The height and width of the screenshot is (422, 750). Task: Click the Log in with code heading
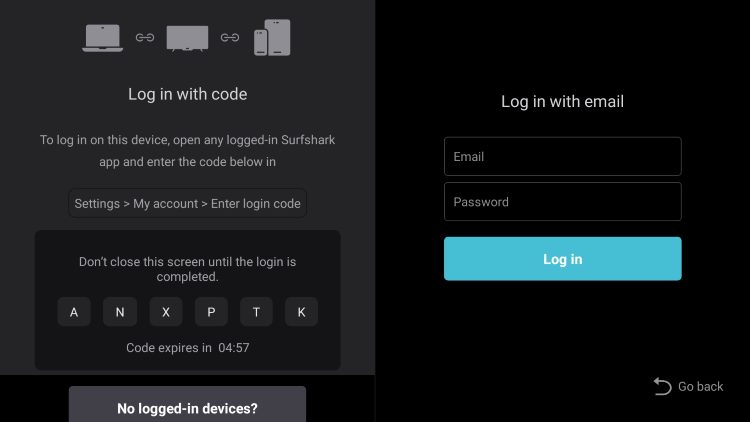188,94
